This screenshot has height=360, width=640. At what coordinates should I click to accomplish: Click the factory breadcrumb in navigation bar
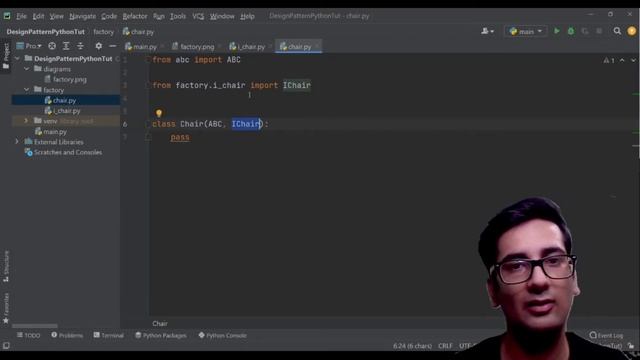pos(104,32)
